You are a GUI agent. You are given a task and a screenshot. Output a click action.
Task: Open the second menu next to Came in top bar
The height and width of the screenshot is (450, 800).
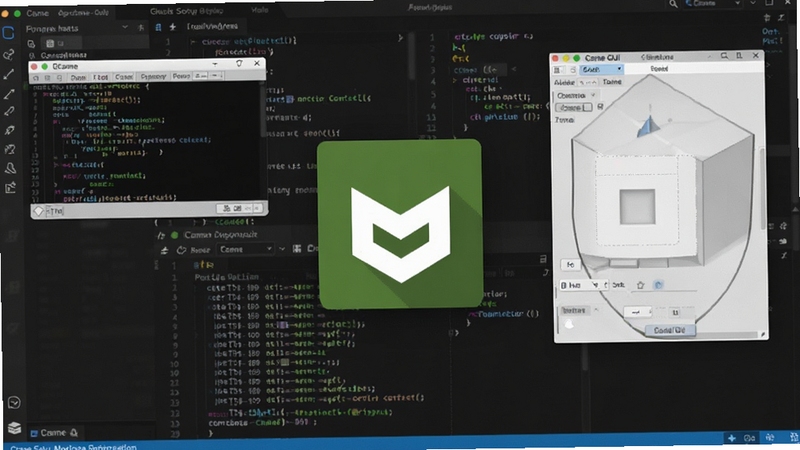[x=83, y=13]
